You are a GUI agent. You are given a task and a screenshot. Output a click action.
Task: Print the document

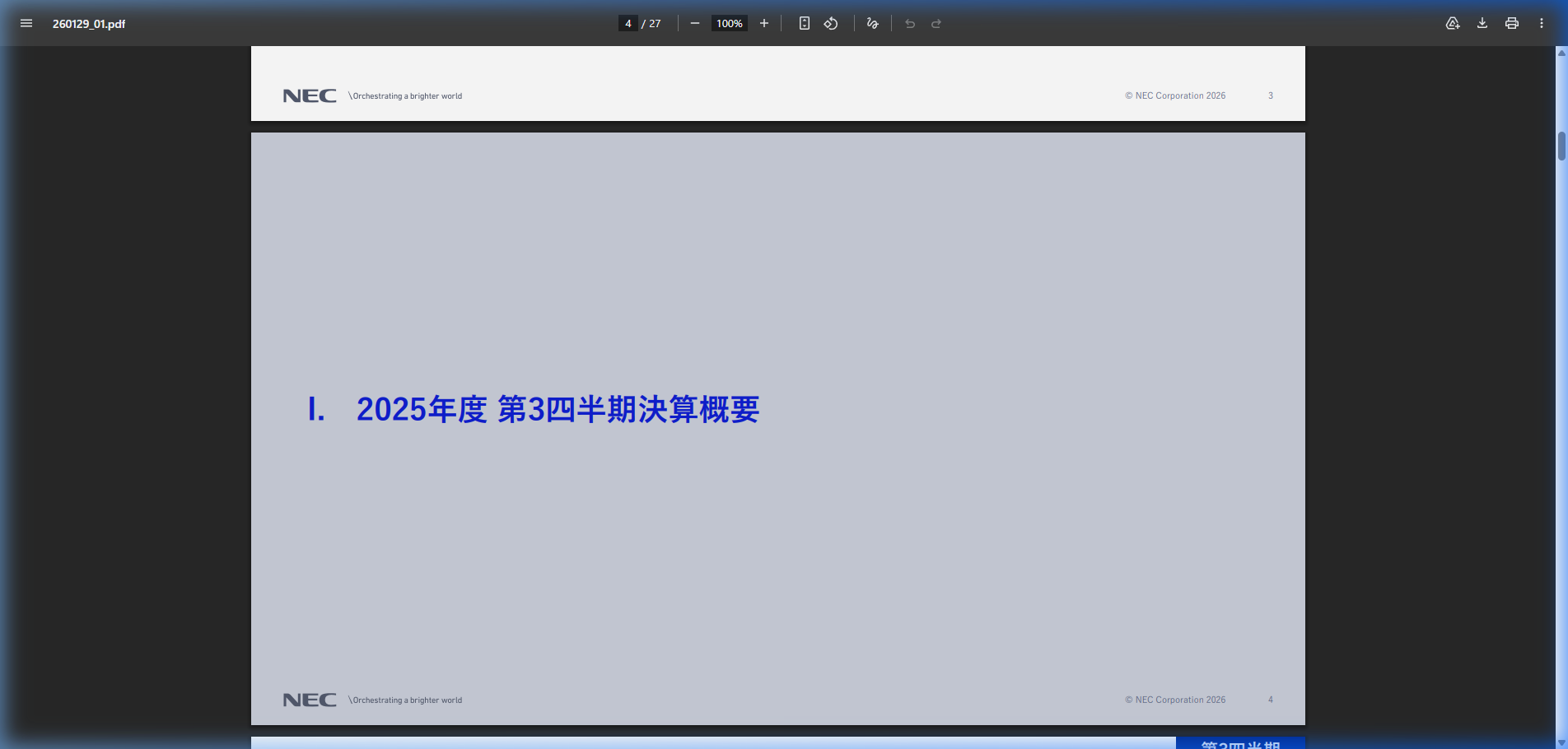coord(1511,23)
